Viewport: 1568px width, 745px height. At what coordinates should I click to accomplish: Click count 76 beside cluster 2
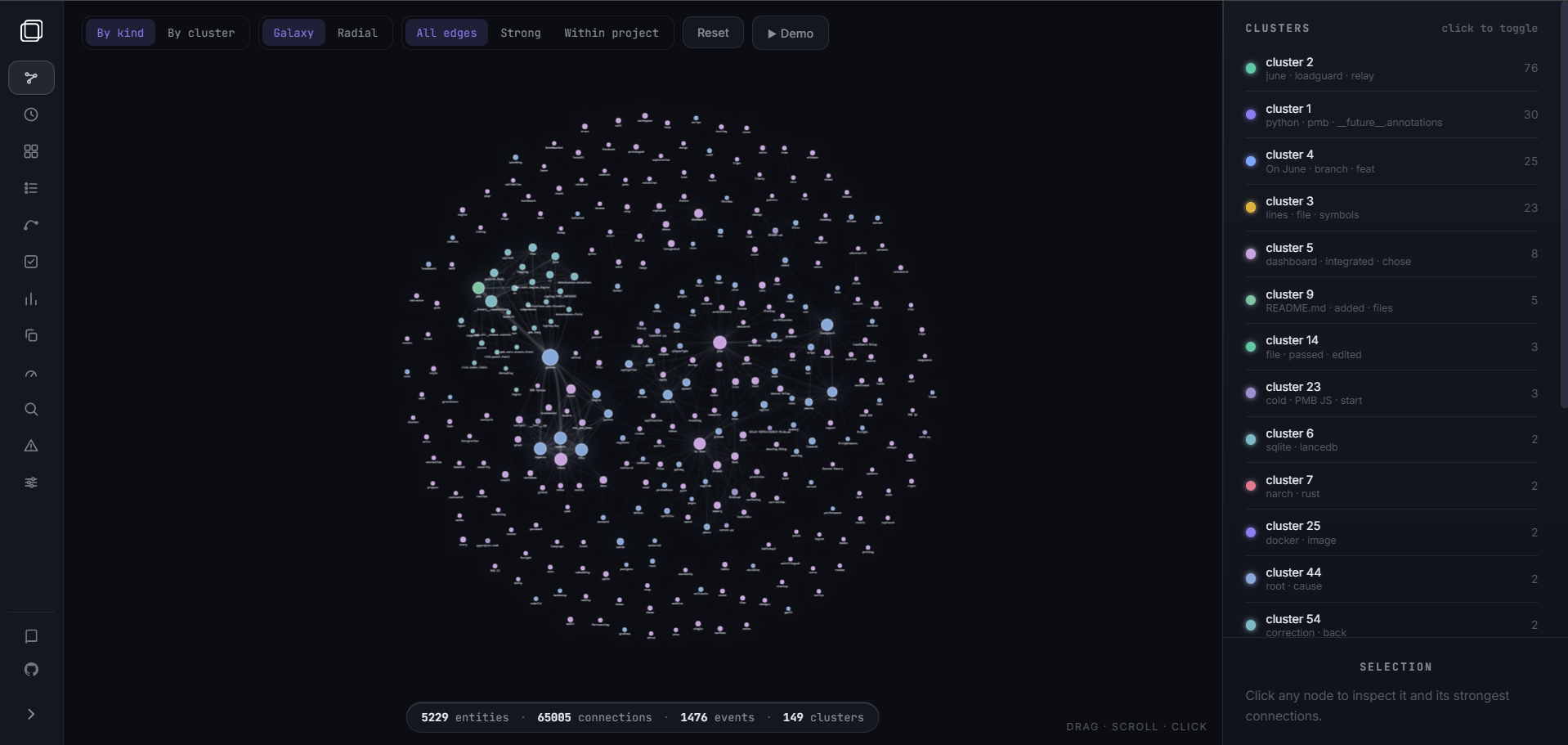(x=1530, y=68)
